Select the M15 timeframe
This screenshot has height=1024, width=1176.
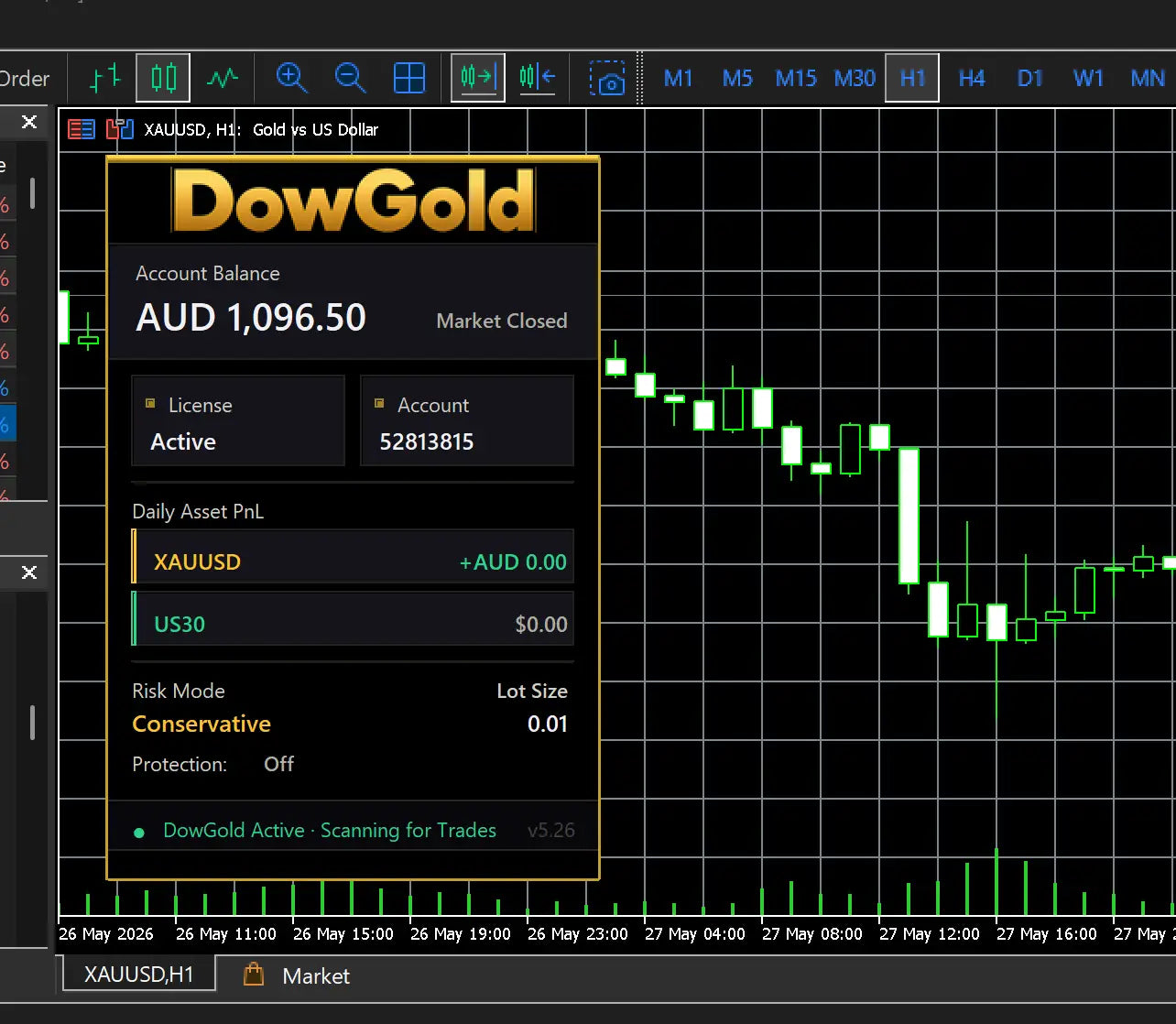pyautogui.click(x=796, y=78)
